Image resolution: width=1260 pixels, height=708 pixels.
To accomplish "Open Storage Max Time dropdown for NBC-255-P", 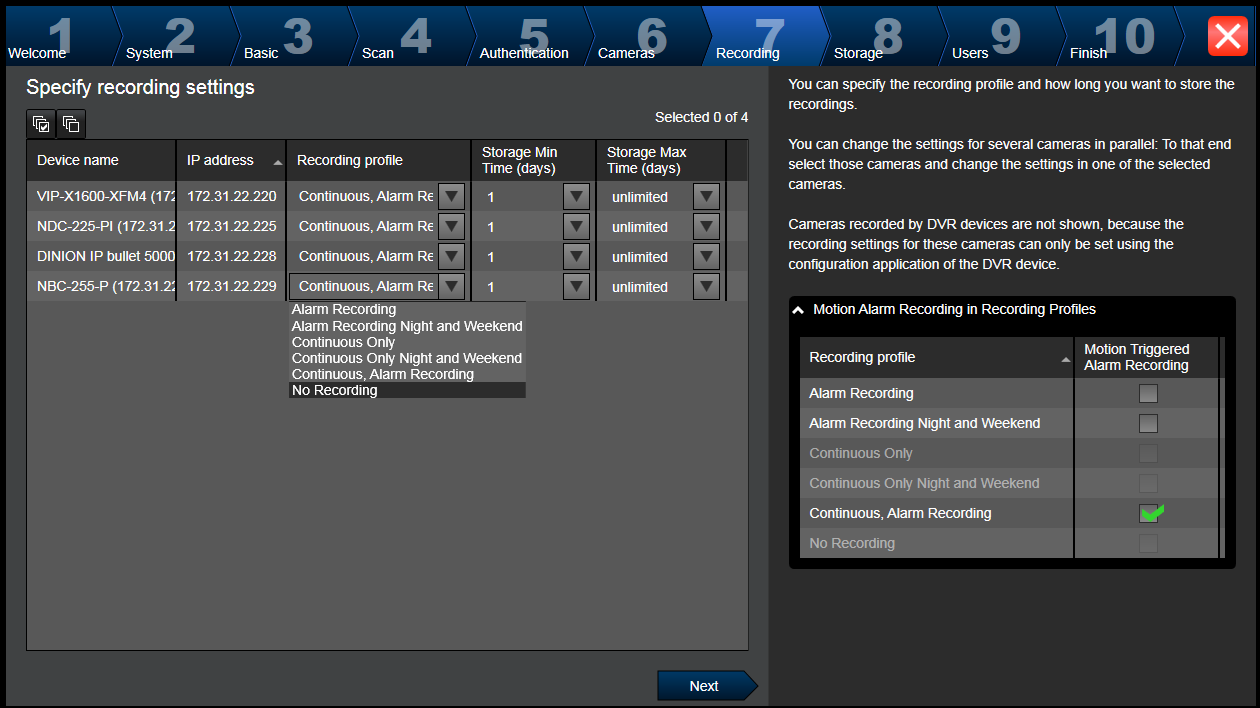I will point(706,286).
